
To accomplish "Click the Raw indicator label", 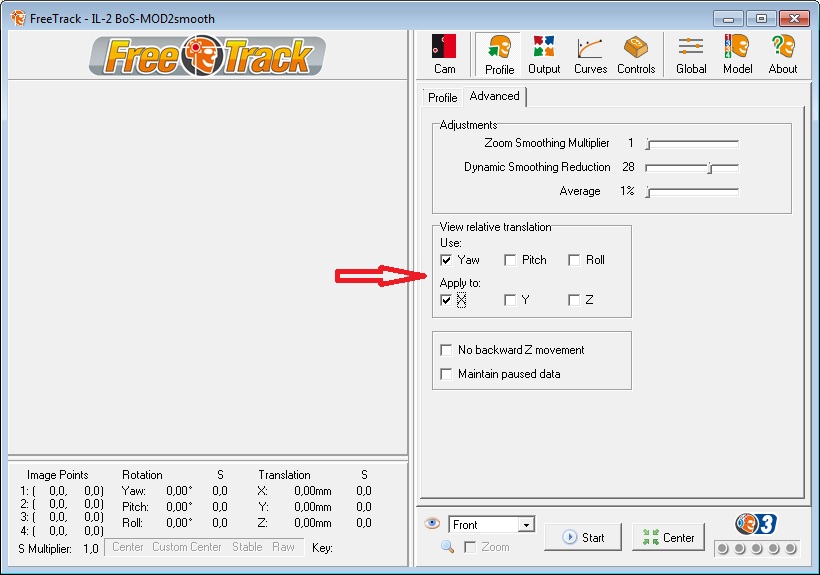I will [283, 547].
